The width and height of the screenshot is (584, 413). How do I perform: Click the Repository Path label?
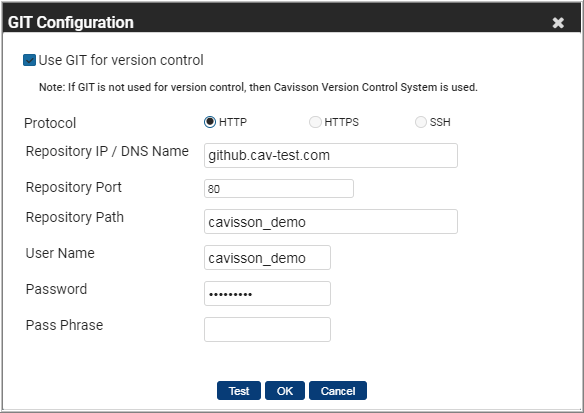coord(74,217)
